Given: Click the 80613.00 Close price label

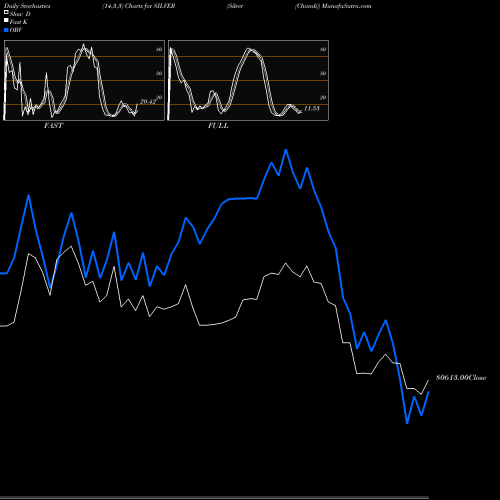Looking at the screenshot, I should pos(461,378).
